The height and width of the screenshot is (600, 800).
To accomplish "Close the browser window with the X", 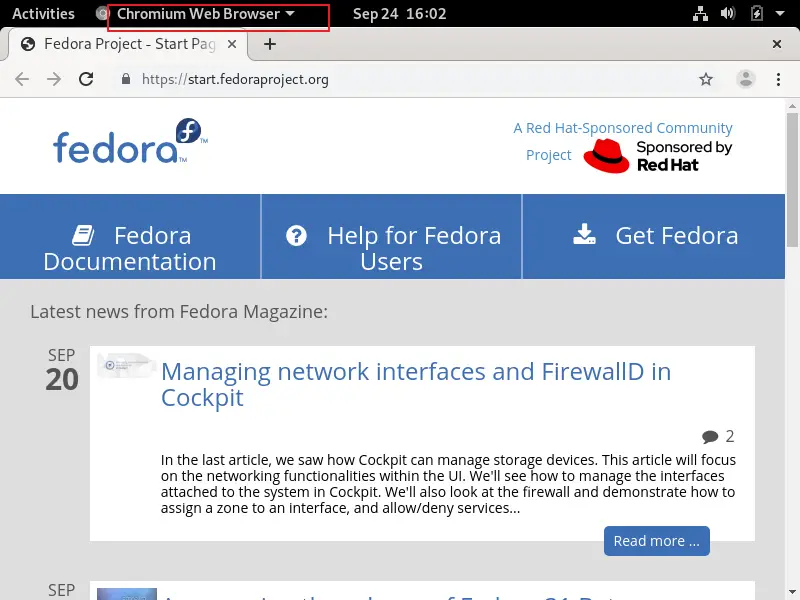I will point(777,44).
